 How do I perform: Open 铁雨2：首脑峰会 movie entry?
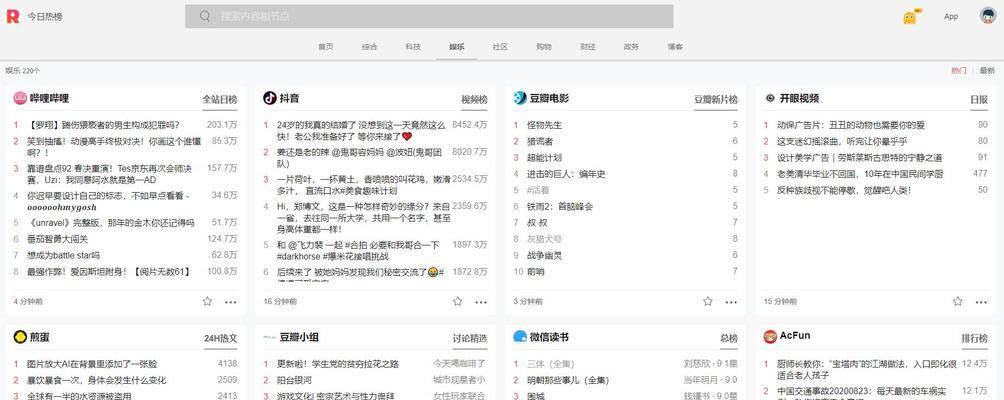point(560,207)
